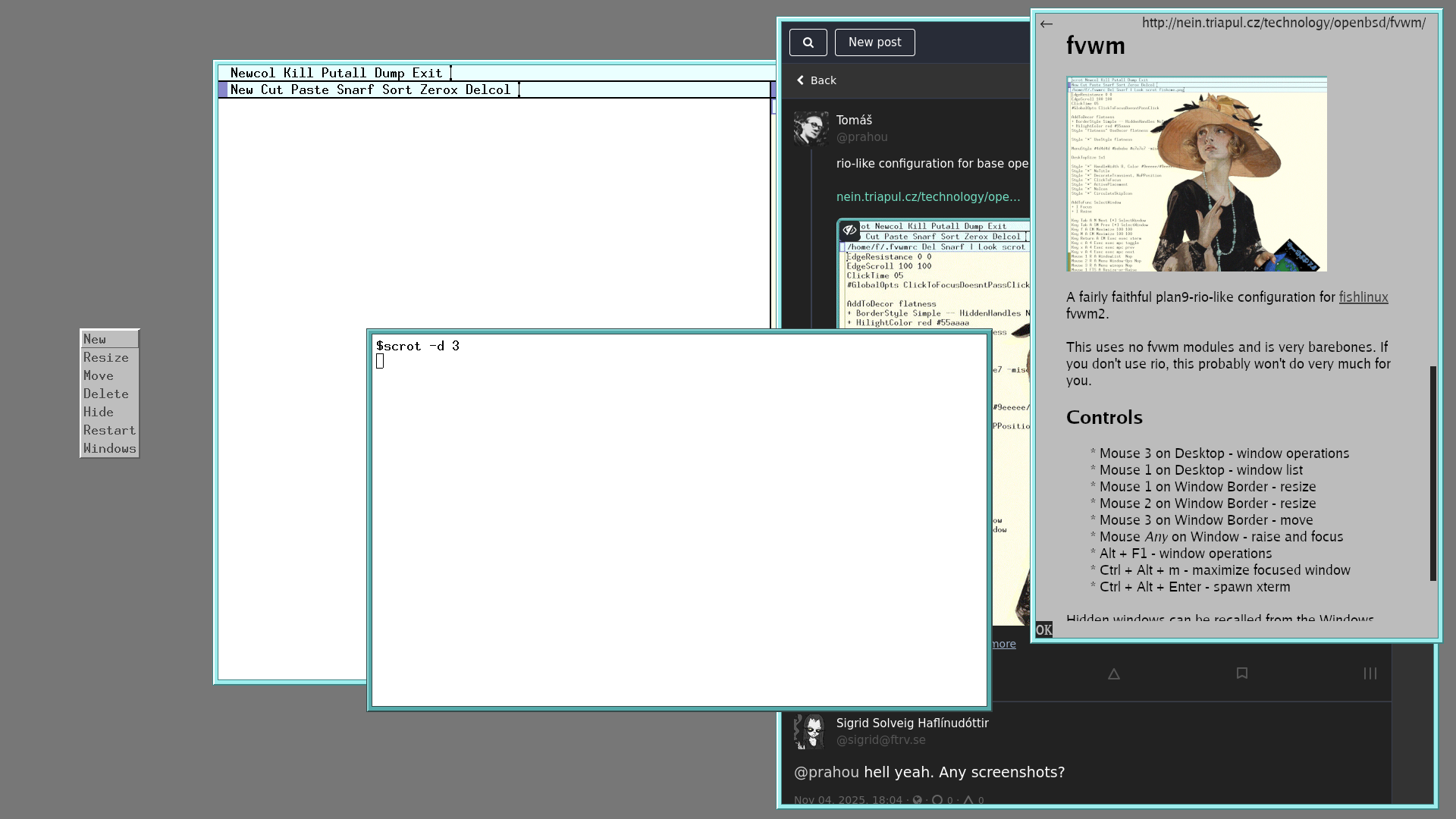Follow the fishlinux hyperlink
The width and height of the screenshot is (1456, 819).
(1363, 297)
